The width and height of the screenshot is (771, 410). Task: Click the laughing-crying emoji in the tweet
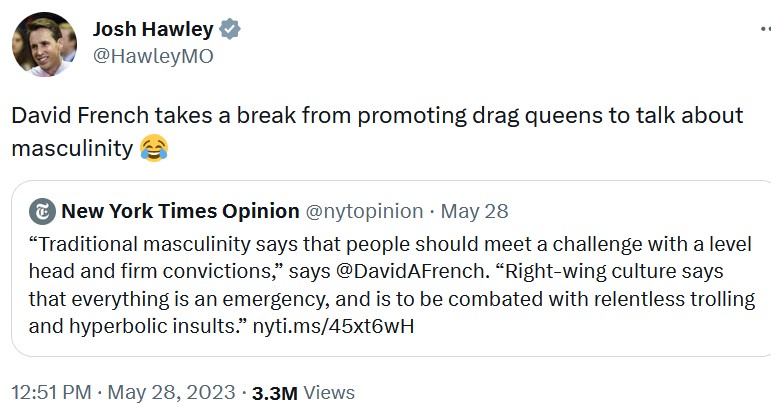154,148
